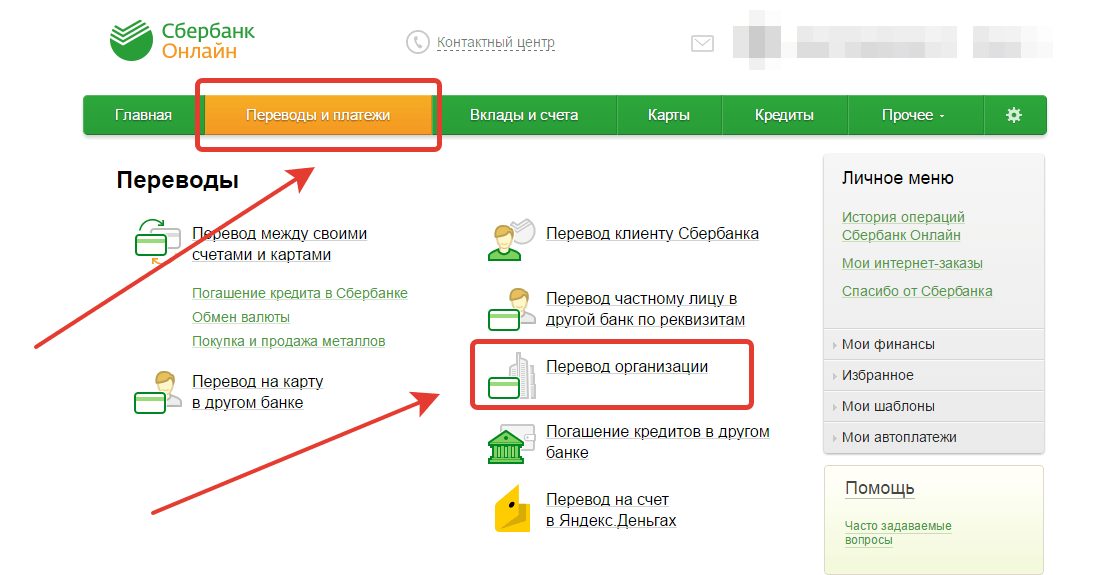Viewport: 1115px width, 575px height.
Task: Open Перевод частному лицу в другой банк
Action: (646, 309)
